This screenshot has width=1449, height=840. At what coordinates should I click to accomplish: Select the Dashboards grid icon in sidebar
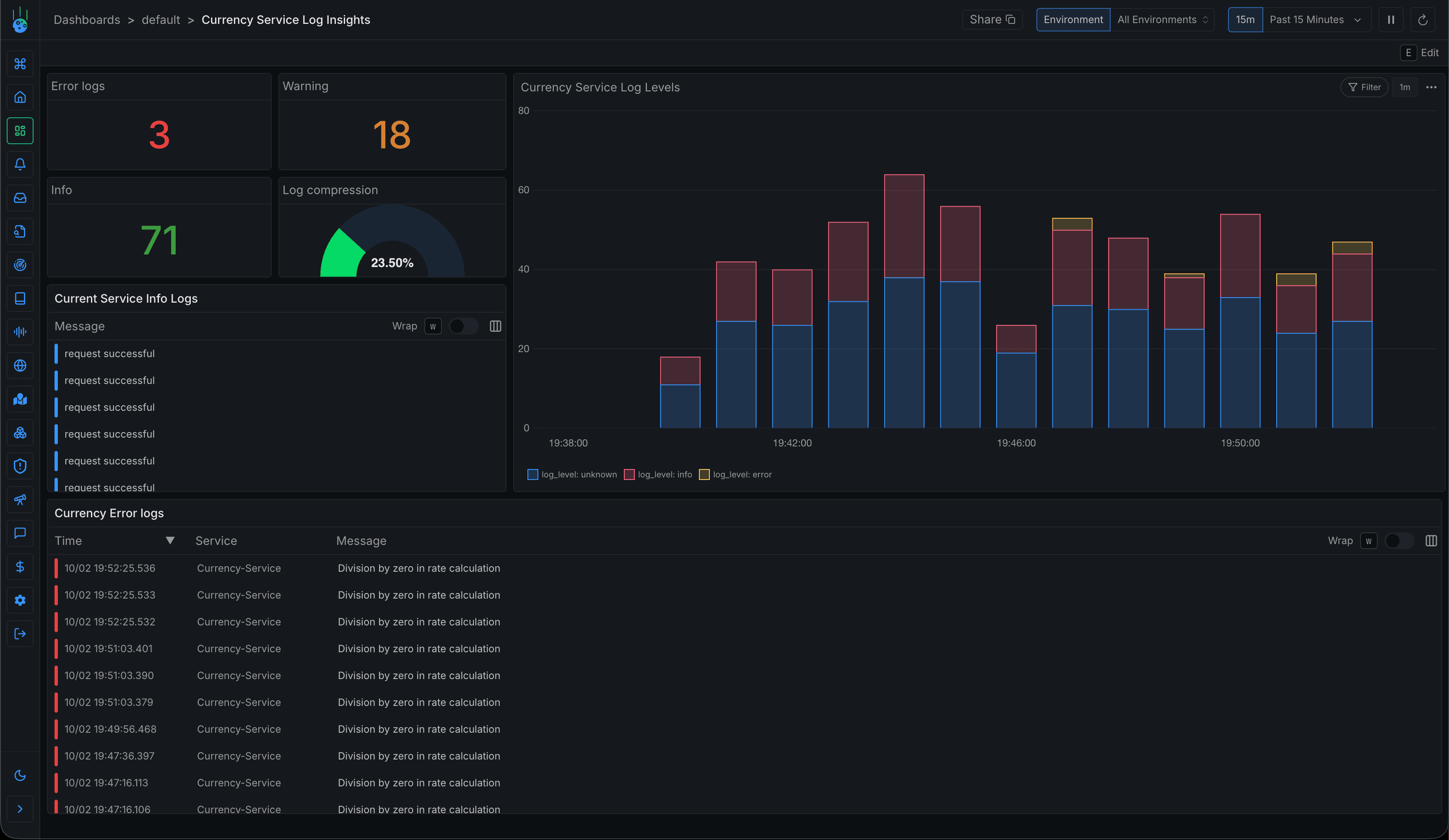[20, 130]
